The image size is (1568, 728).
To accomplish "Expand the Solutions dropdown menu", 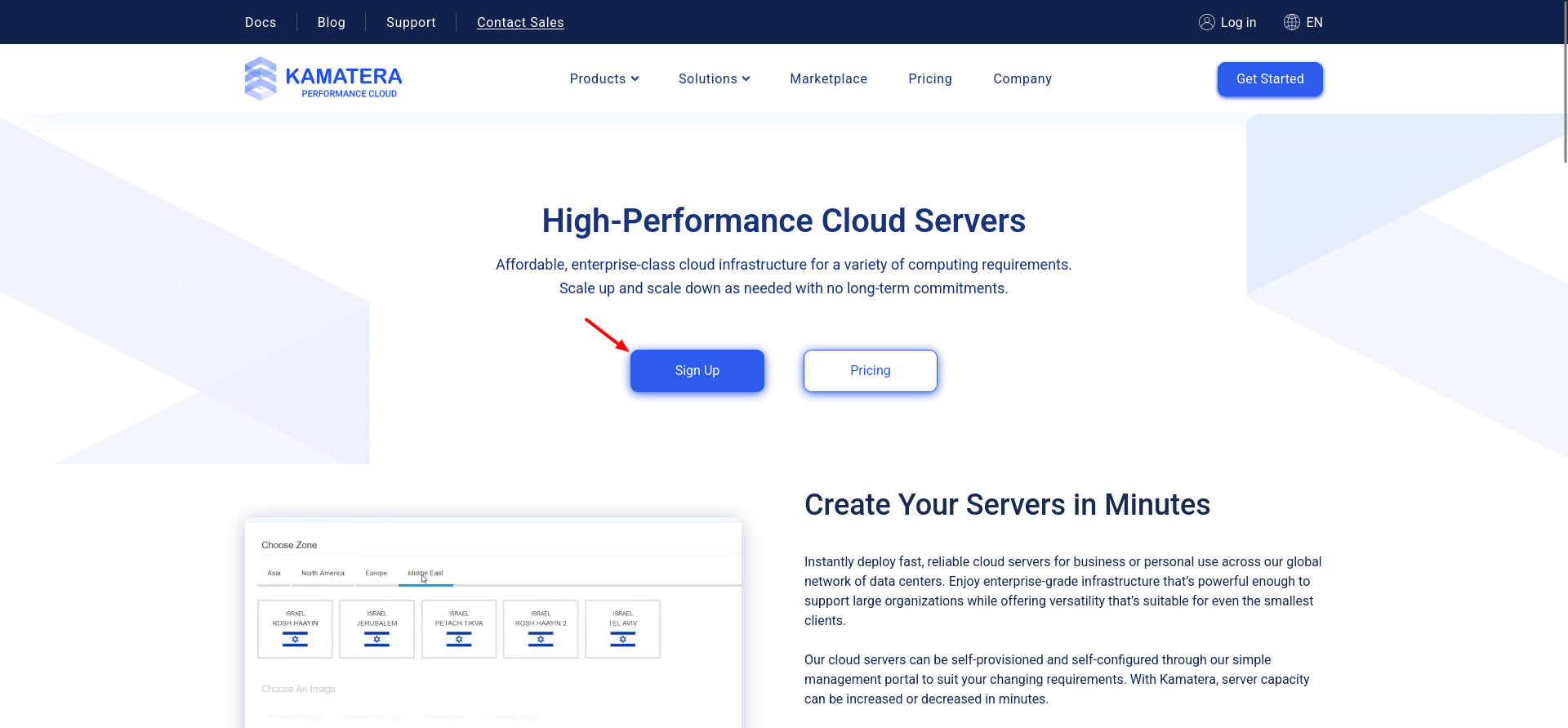I will click(x=714, y=78).
